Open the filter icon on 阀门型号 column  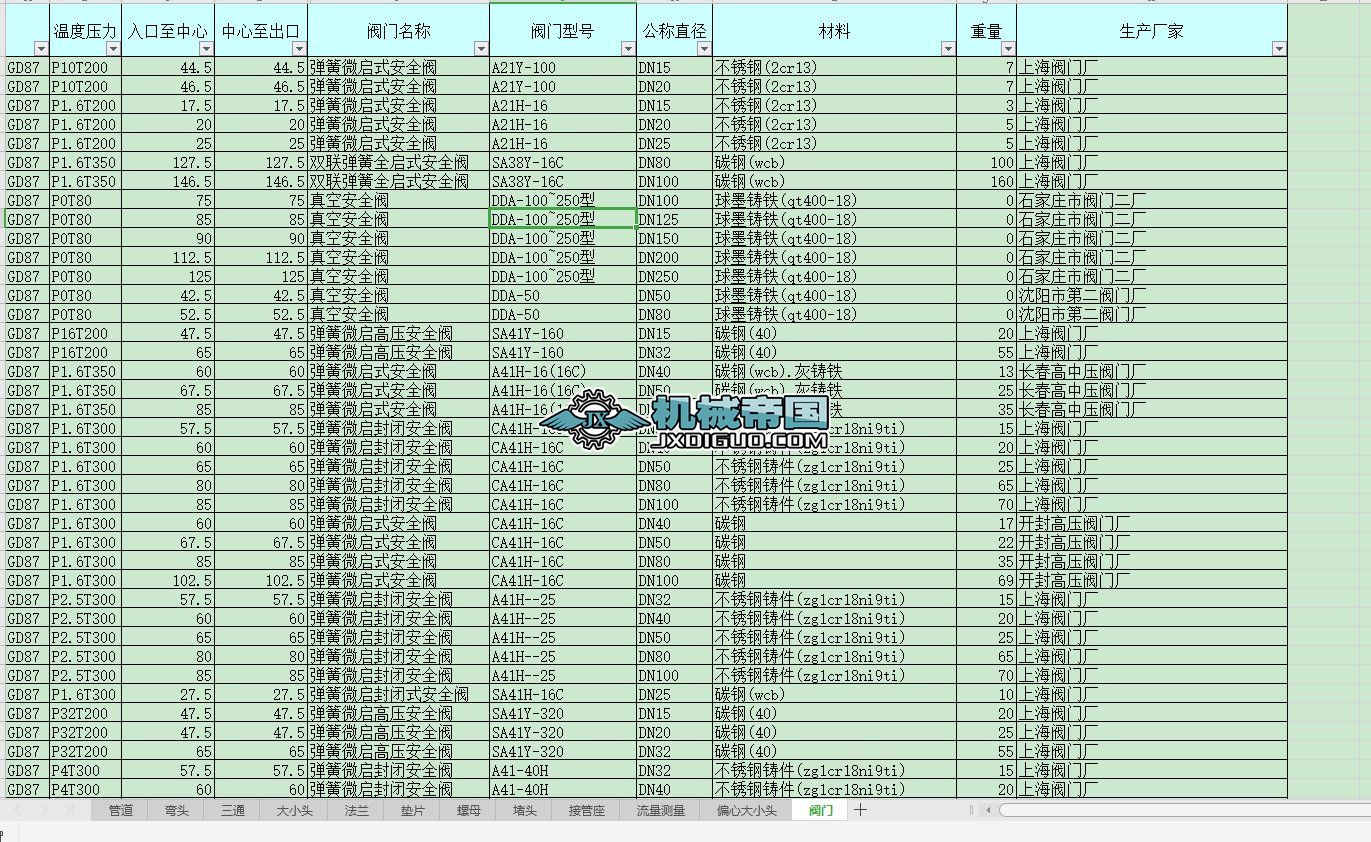pos(627,48)
